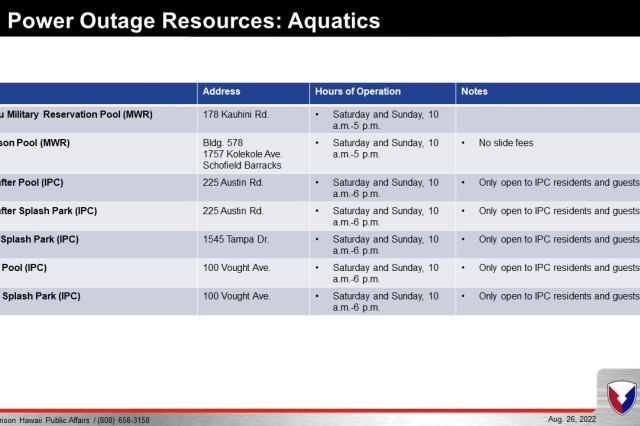Select 100 Vought Ave. in the last Splash Park row
The height and width of the screenshot is (426, 640).
(236, 296)
